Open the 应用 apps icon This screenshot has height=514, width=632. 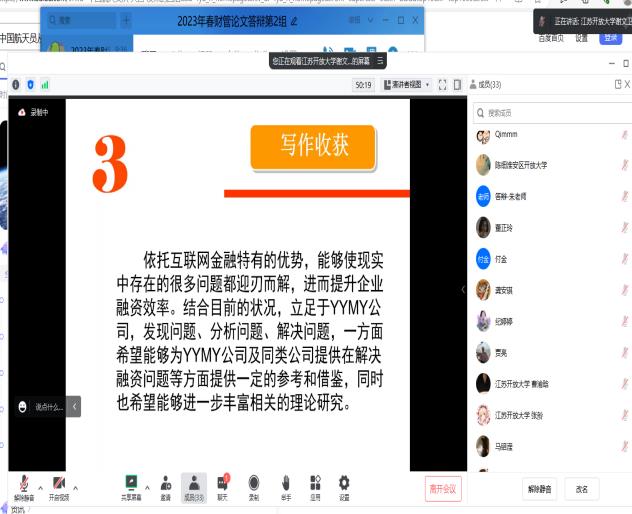tap(314, 484)
